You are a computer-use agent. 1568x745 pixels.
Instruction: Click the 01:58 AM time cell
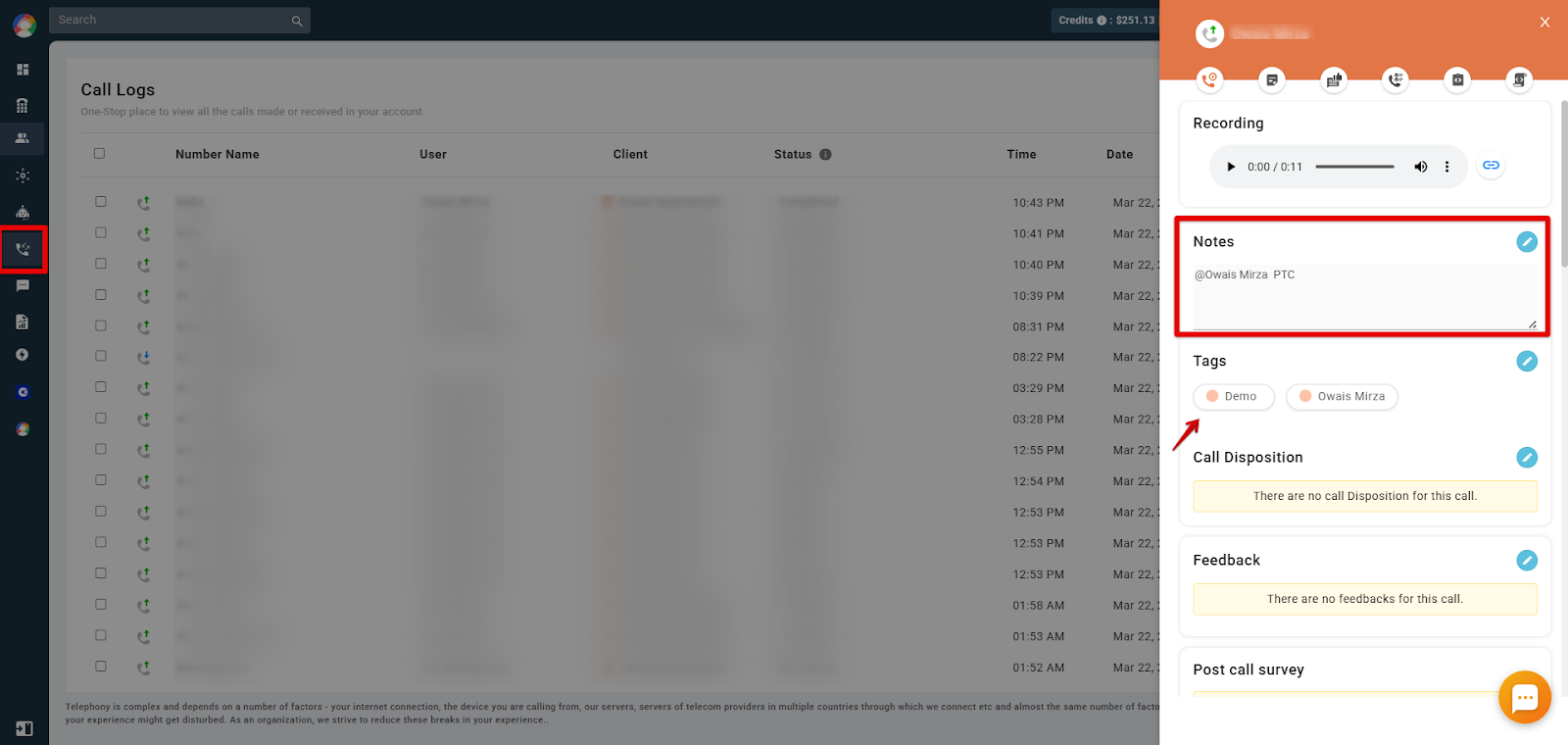1039,606
